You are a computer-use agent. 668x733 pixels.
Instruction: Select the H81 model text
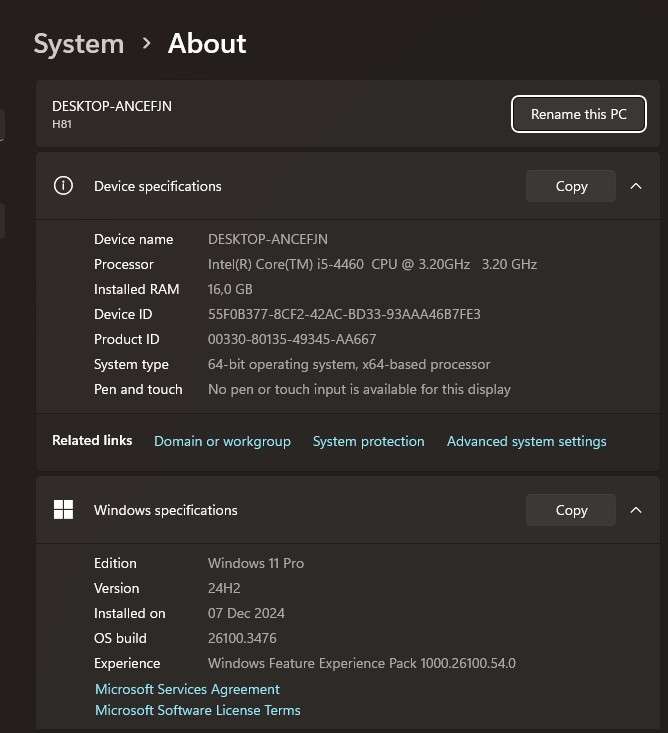[62, 124]
